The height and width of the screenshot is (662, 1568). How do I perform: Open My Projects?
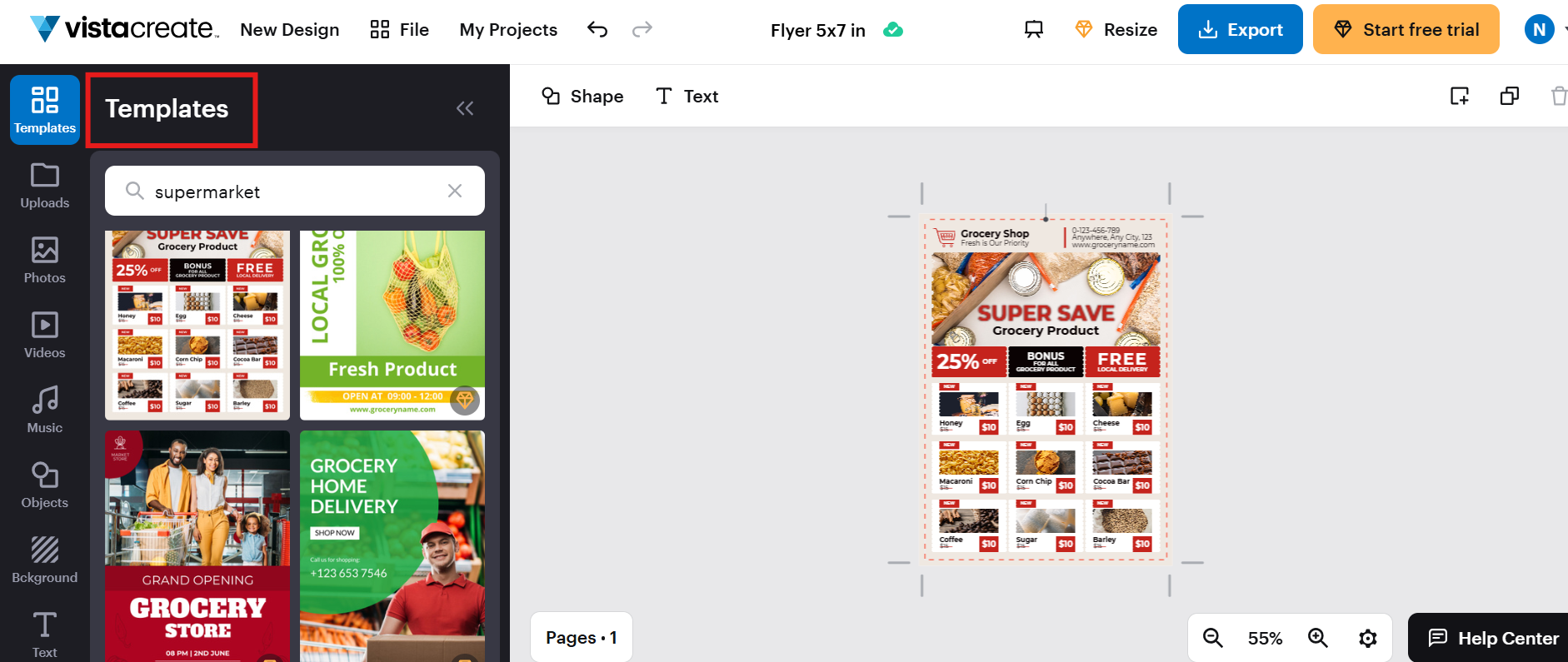[508, 30]
